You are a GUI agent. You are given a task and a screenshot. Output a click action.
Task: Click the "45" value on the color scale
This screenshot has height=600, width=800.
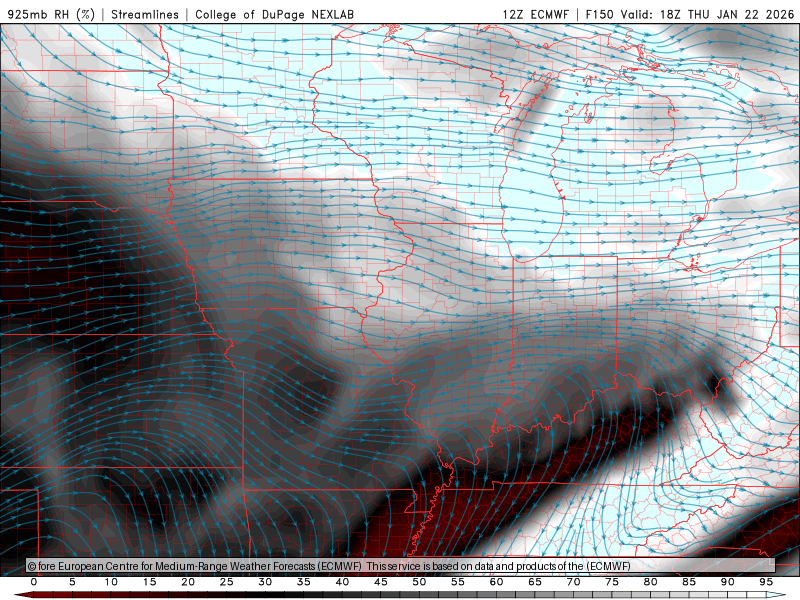coord(381,582)
